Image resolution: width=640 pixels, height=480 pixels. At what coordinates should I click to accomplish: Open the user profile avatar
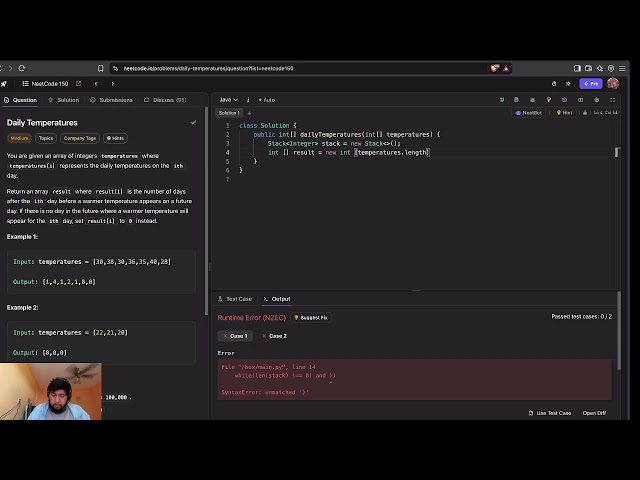point(613,83)
